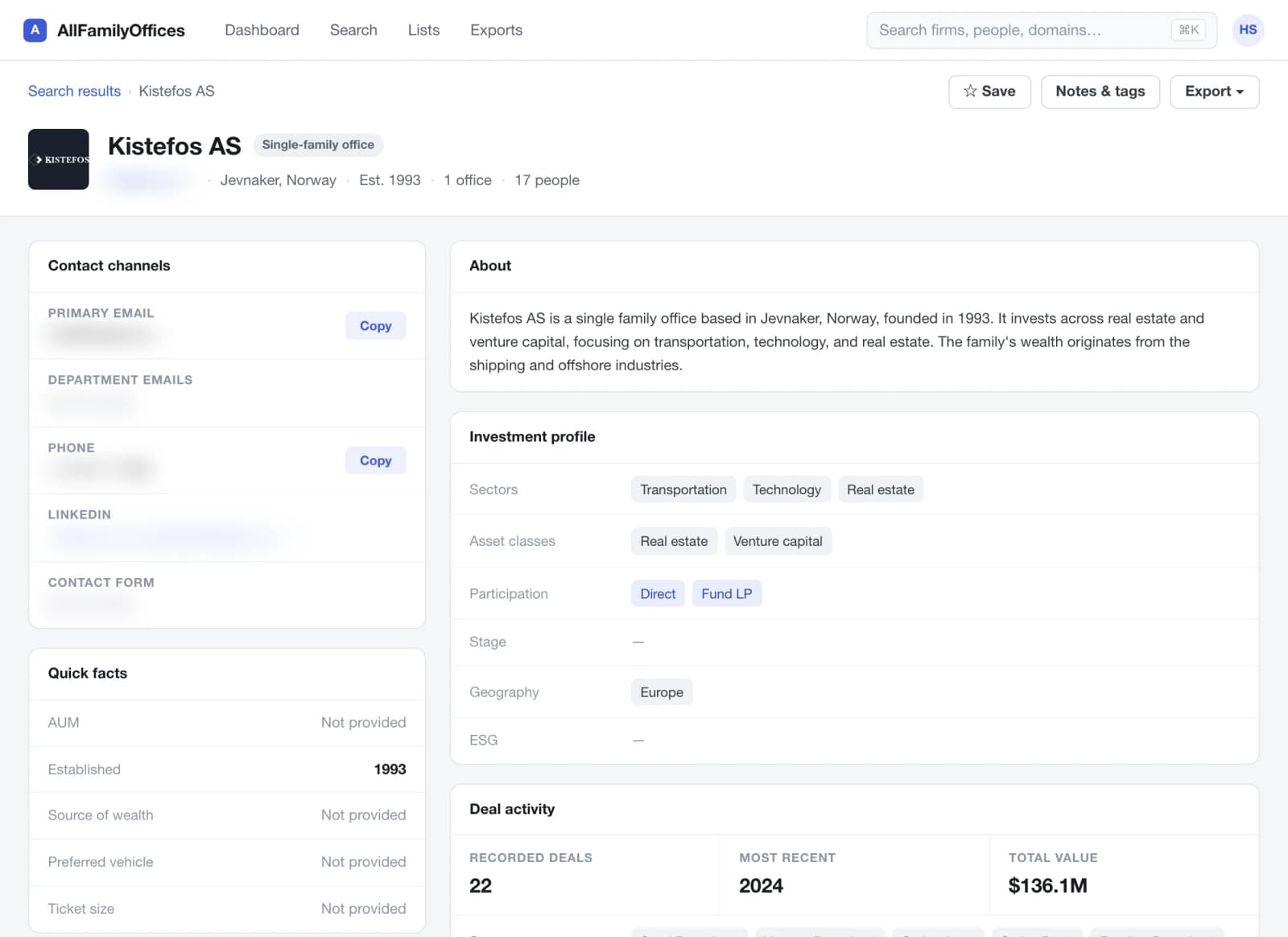1288x937 pixels.
Task: Open the Lists nav item
Action: pos(423,30)
